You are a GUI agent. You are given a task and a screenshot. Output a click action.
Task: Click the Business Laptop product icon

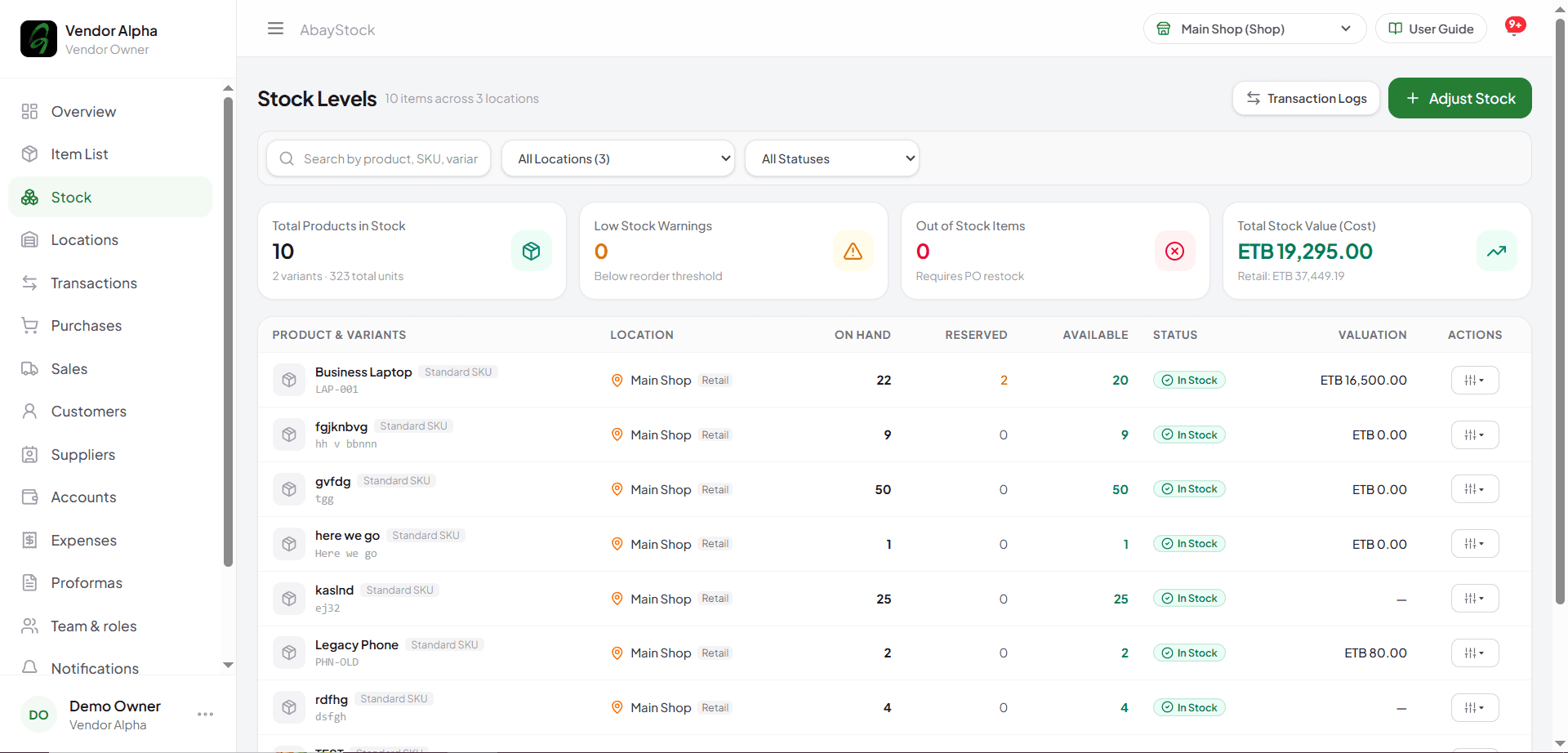(289, 380)
